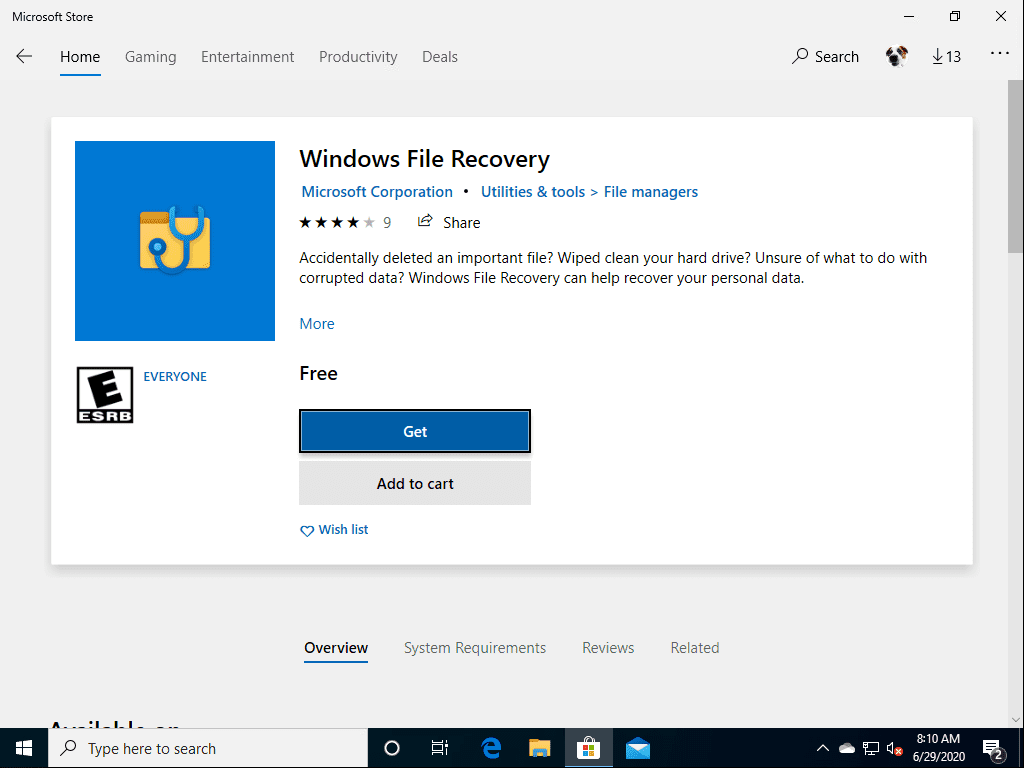Expand description with More link
1024x768 pixels.
(x=317, y=324)
